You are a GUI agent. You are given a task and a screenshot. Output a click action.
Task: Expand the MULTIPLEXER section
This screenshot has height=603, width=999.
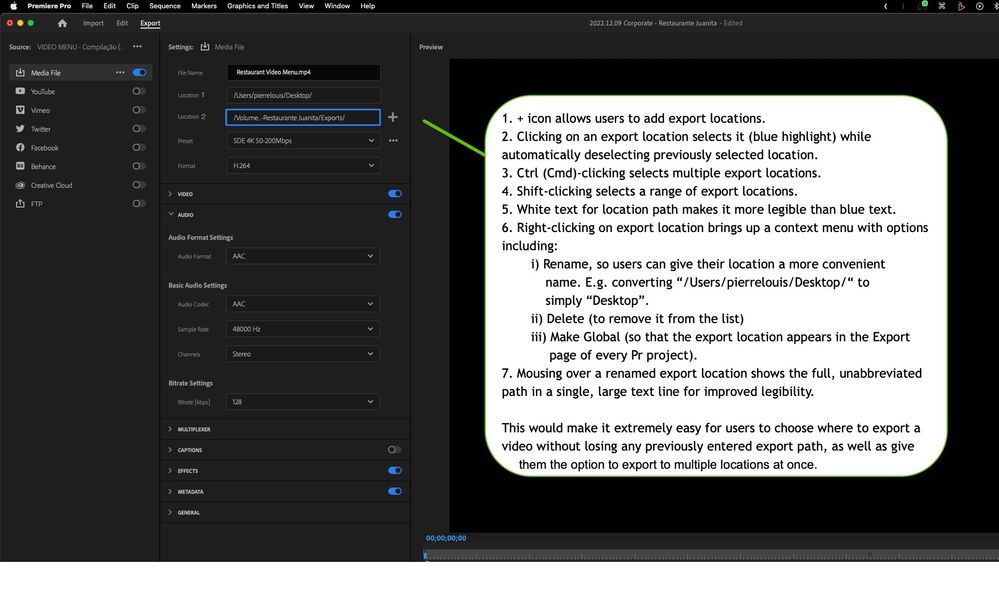tap(170, 429)
